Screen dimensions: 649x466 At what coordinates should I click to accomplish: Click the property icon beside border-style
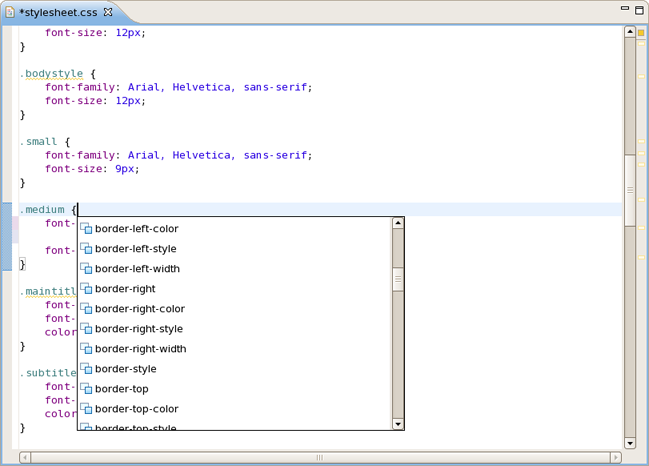point(86,368)
